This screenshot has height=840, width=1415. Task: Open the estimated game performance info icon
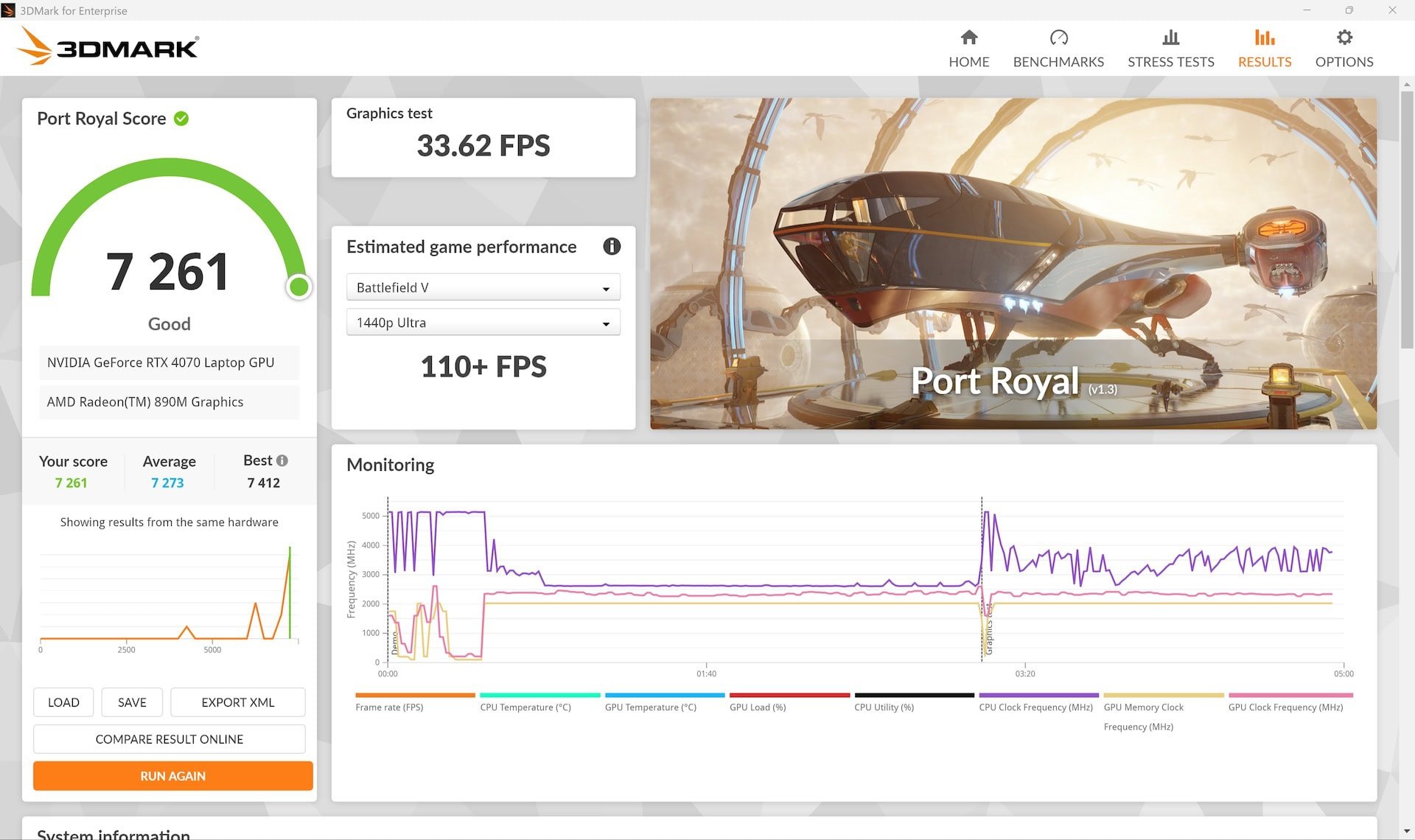point(612,246)
